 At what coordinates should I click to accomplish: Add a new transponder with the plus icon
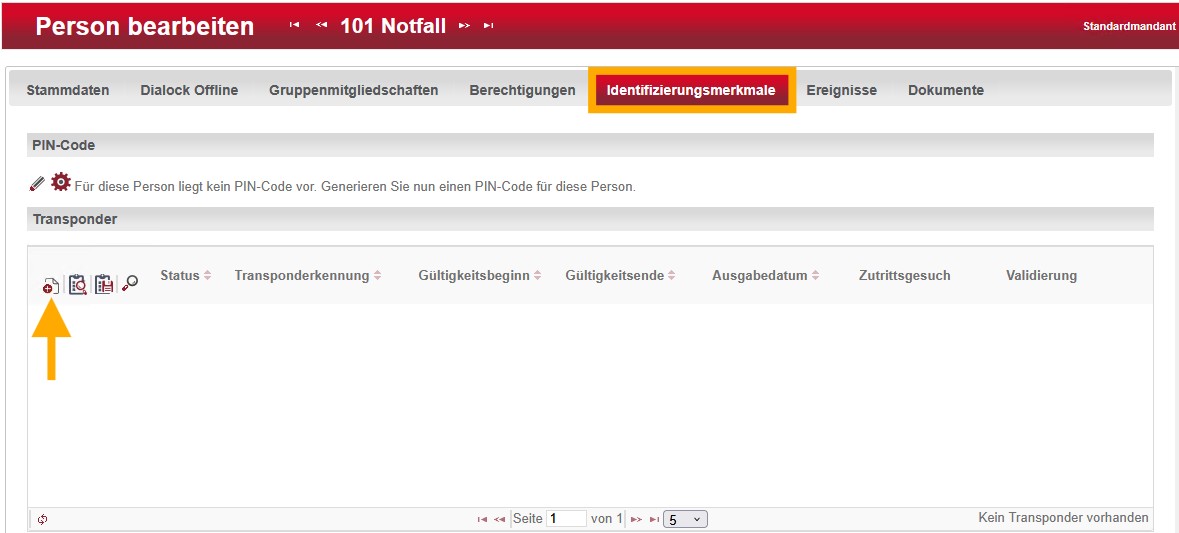[50, 286]
